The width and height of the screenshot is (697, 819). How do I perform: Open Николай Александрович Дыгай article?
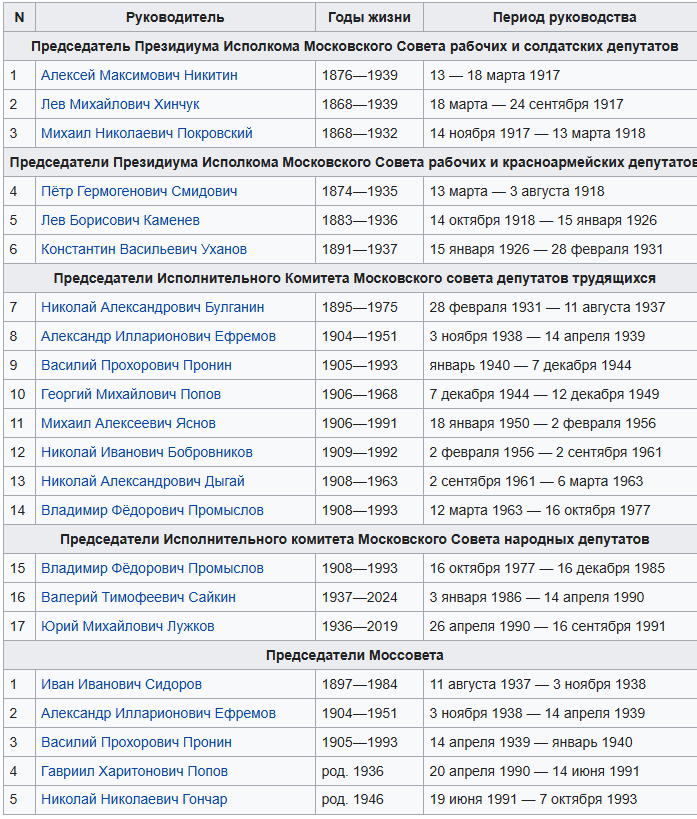click(x=142, y=481)
